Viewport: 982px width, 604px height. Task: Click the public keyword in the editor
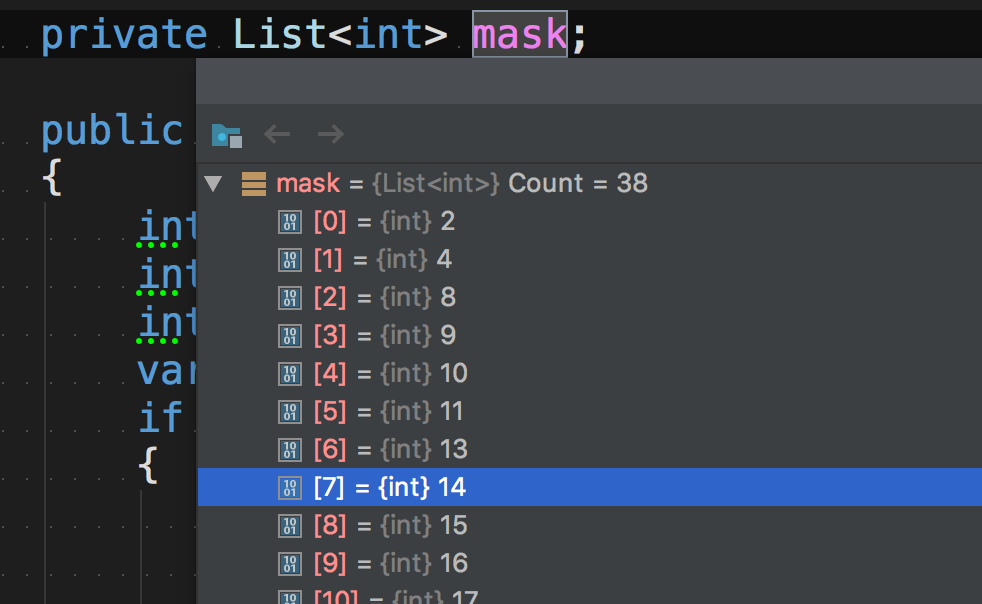coord(112,130)
